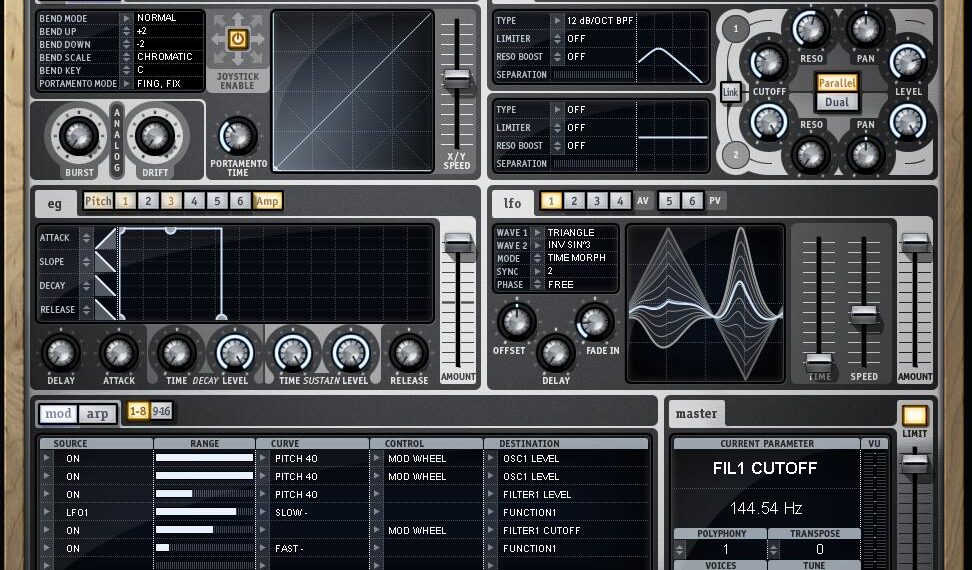Click the eg section label

[55, 204]
